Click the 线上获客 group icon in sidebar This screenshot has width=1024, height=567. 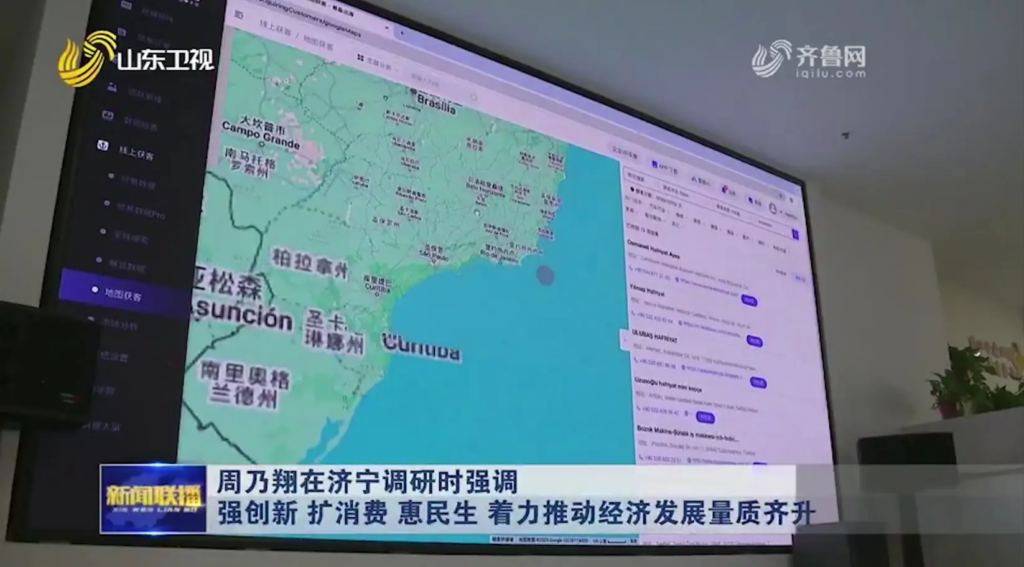[102, 146]
